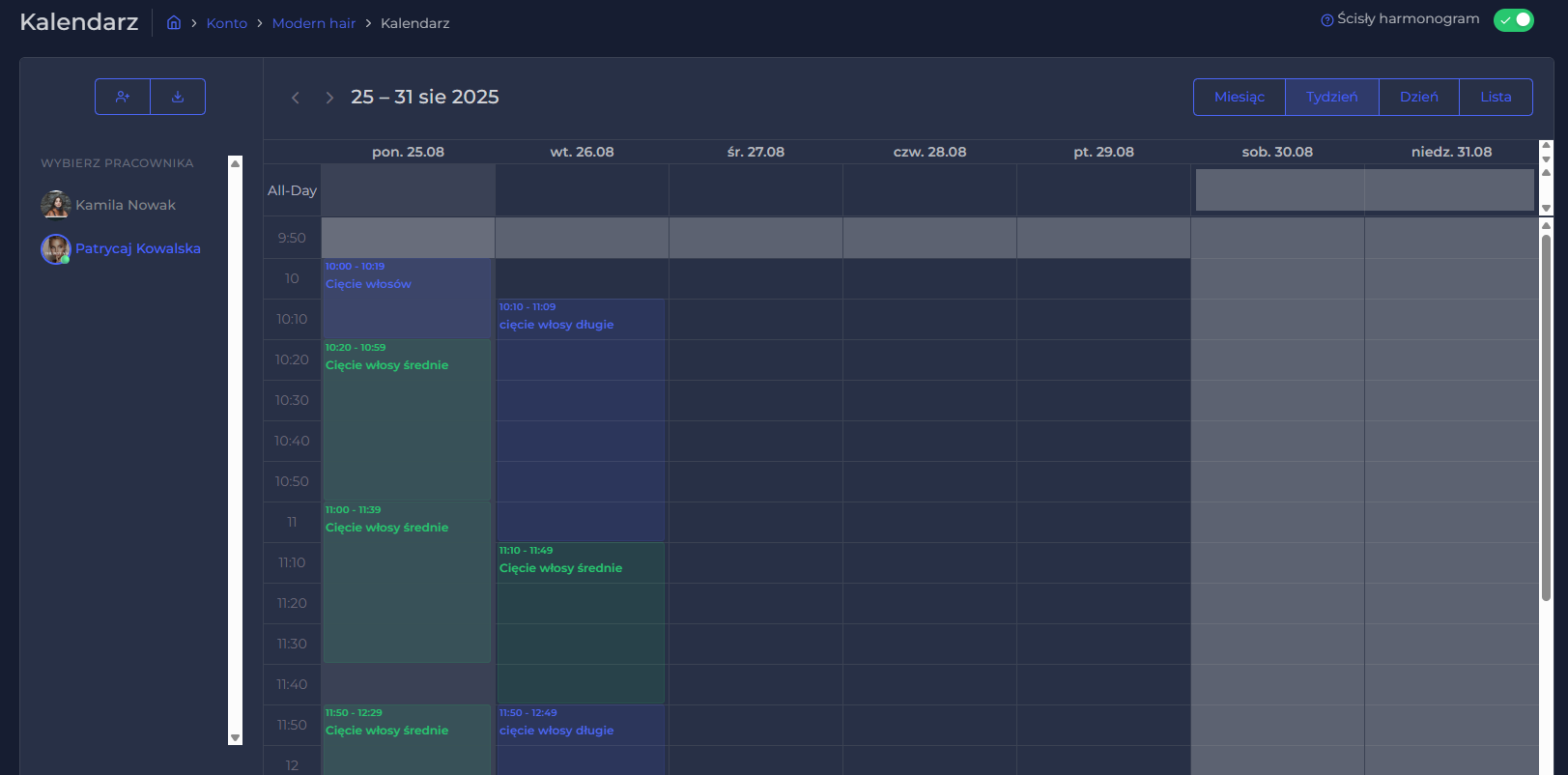Click the czw. 28.08 day header
Viewport: 1568px width, 775px height.
929,152
